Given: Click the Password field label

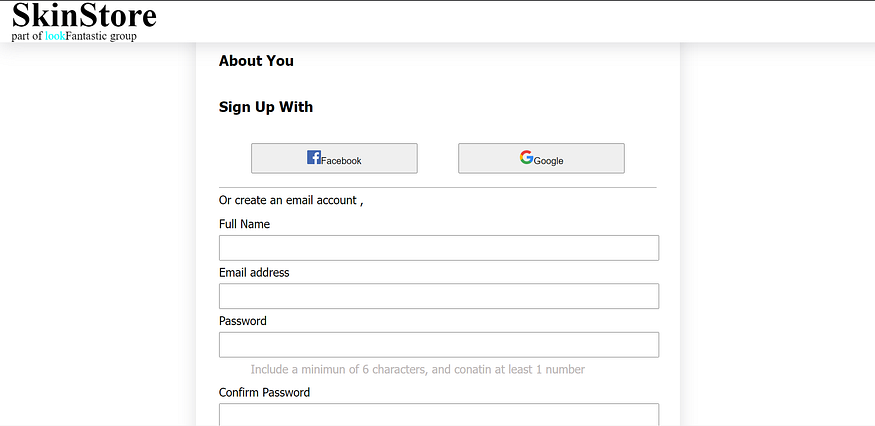Looking at the screenshot, I should pyautogui.click(x=243, y=321).
